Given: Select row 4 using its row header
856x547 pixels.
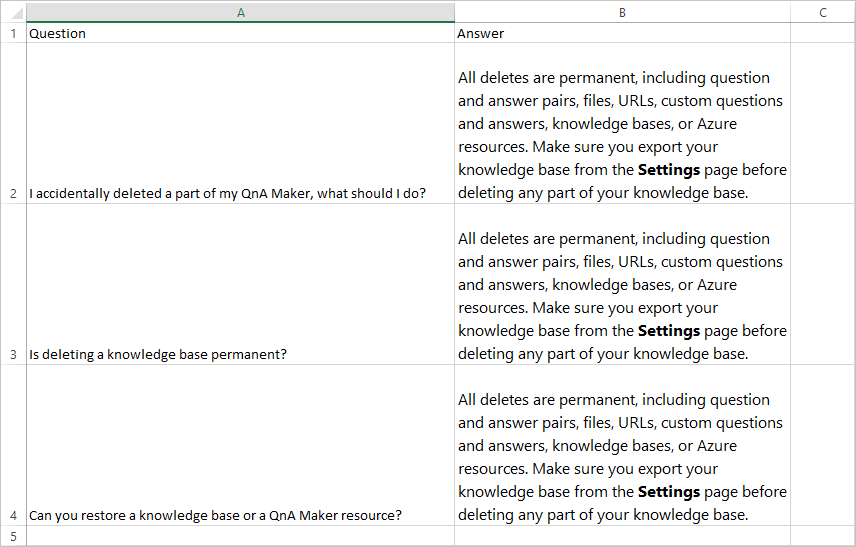Looking at the screenshot, I should [13, 515].
